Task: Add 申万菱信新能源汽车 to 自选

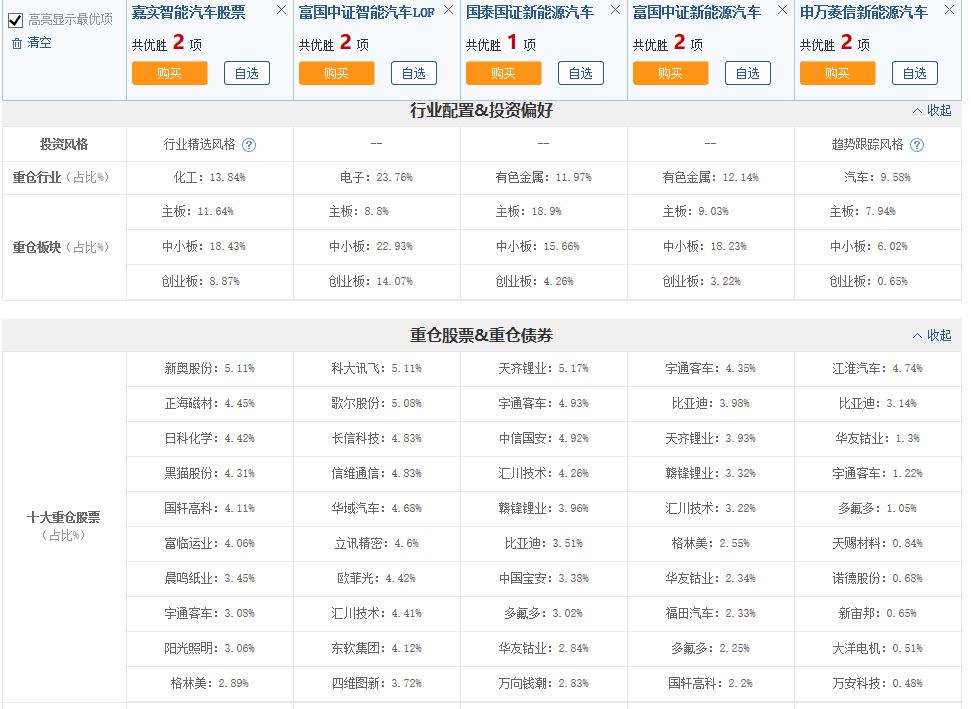Action: 915,73
